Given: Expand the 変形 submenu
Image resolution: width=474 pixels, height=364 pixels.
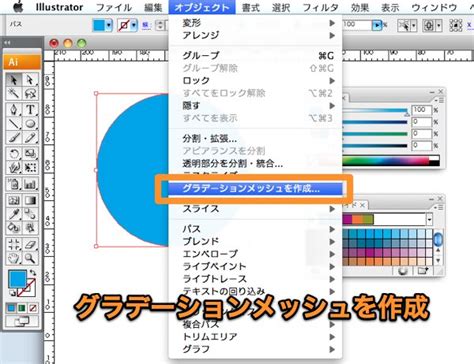Looking at the screenshot, I should click(x=255, y=23).
